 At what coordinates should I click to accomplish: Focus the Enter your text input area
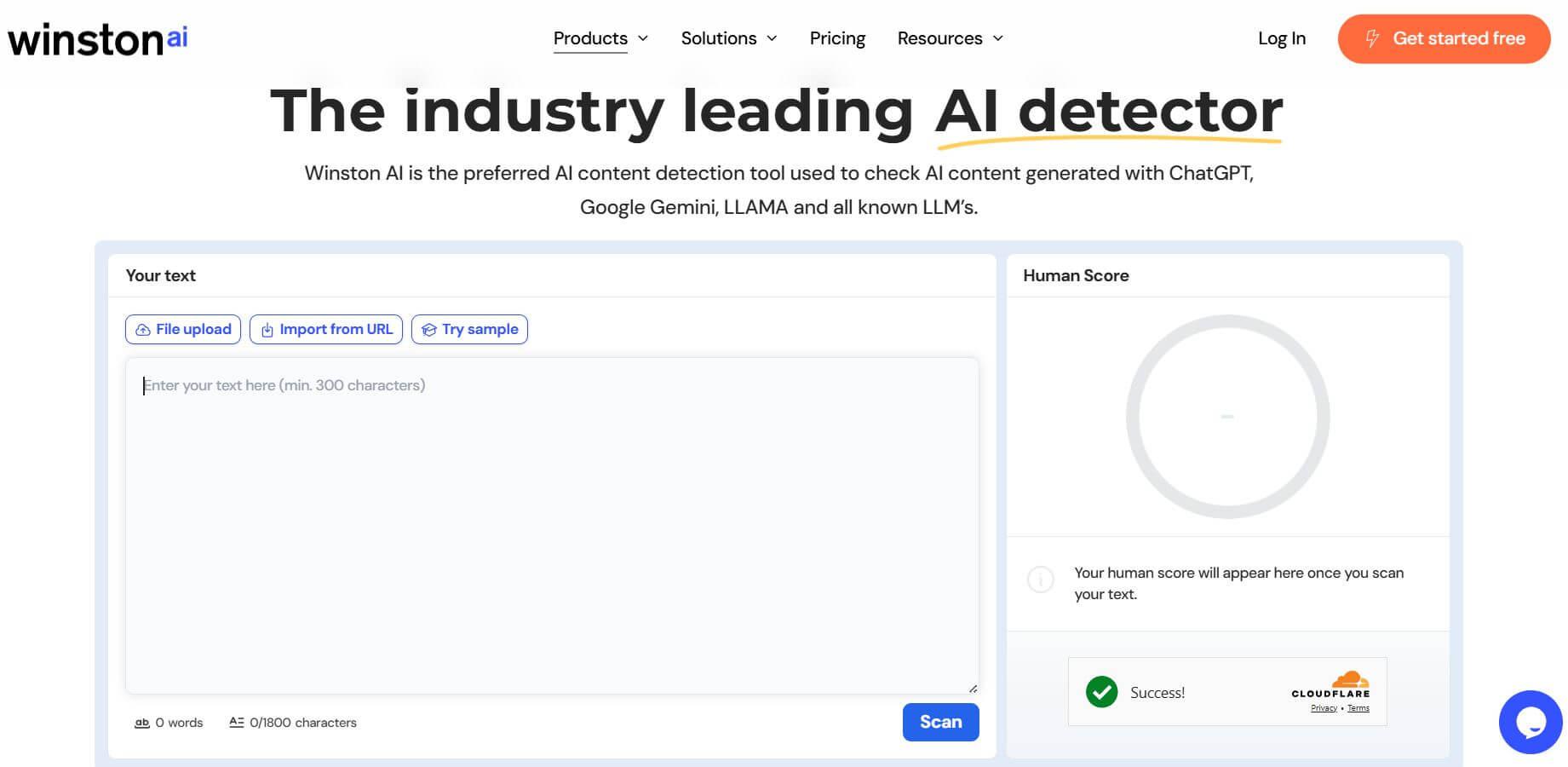coord(552,524)
